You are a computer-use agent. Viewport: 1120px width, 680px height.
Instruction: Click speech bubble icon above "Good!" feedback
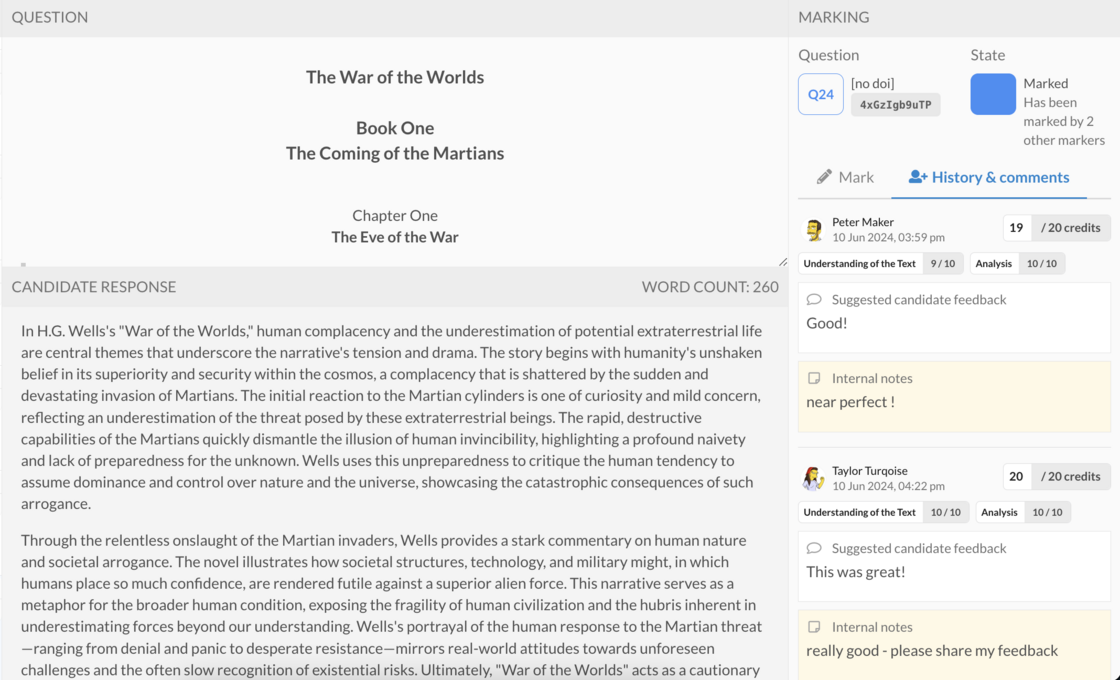pyautogui.click(x=814, y=299)
